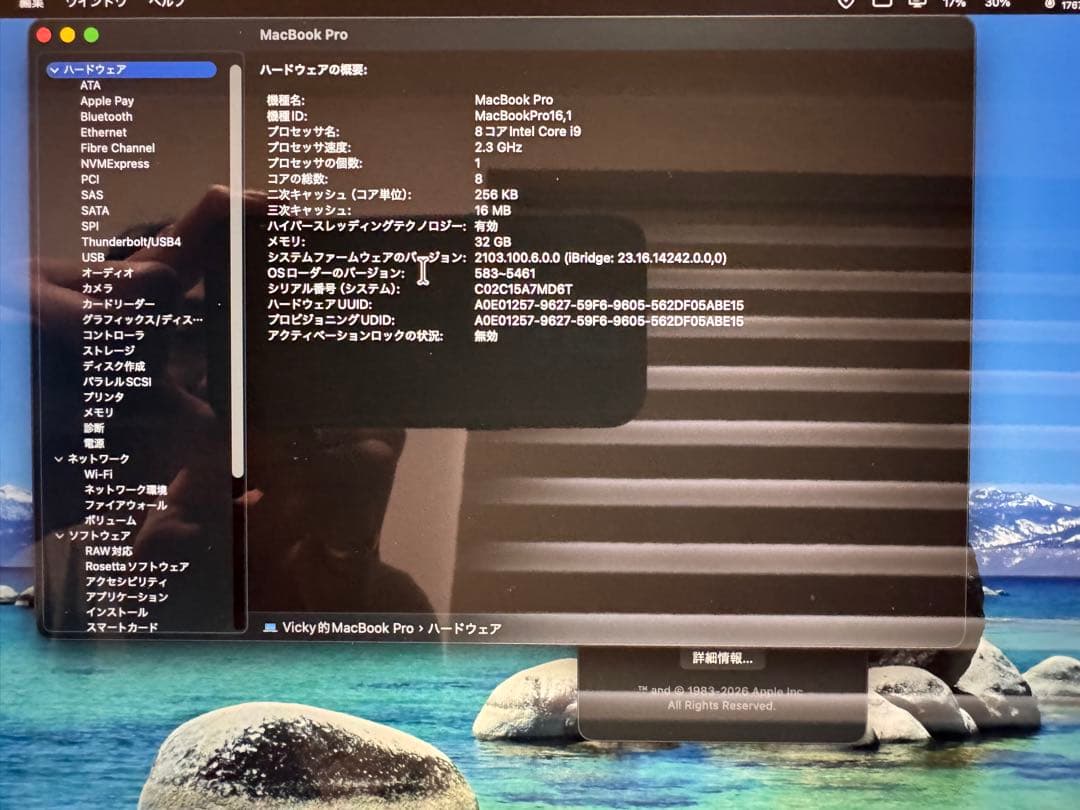Collapse the ネットワーク section chevron
The image size is (1080, 810).
(x=59, y=459)
